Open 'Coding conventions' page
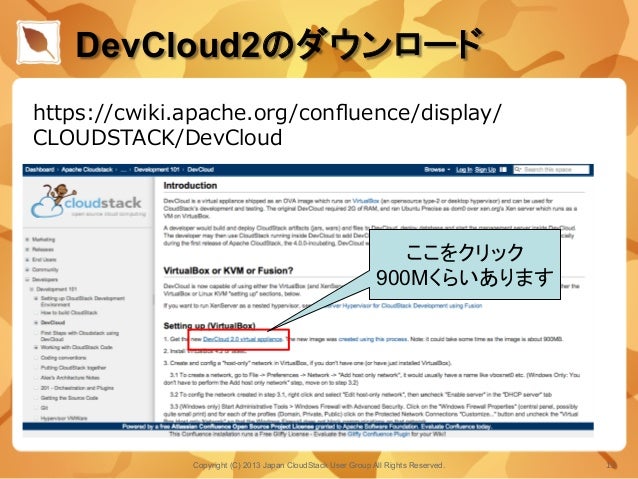Screen dimensions: 638x479 pyautogui.click(x=63, y=358)
